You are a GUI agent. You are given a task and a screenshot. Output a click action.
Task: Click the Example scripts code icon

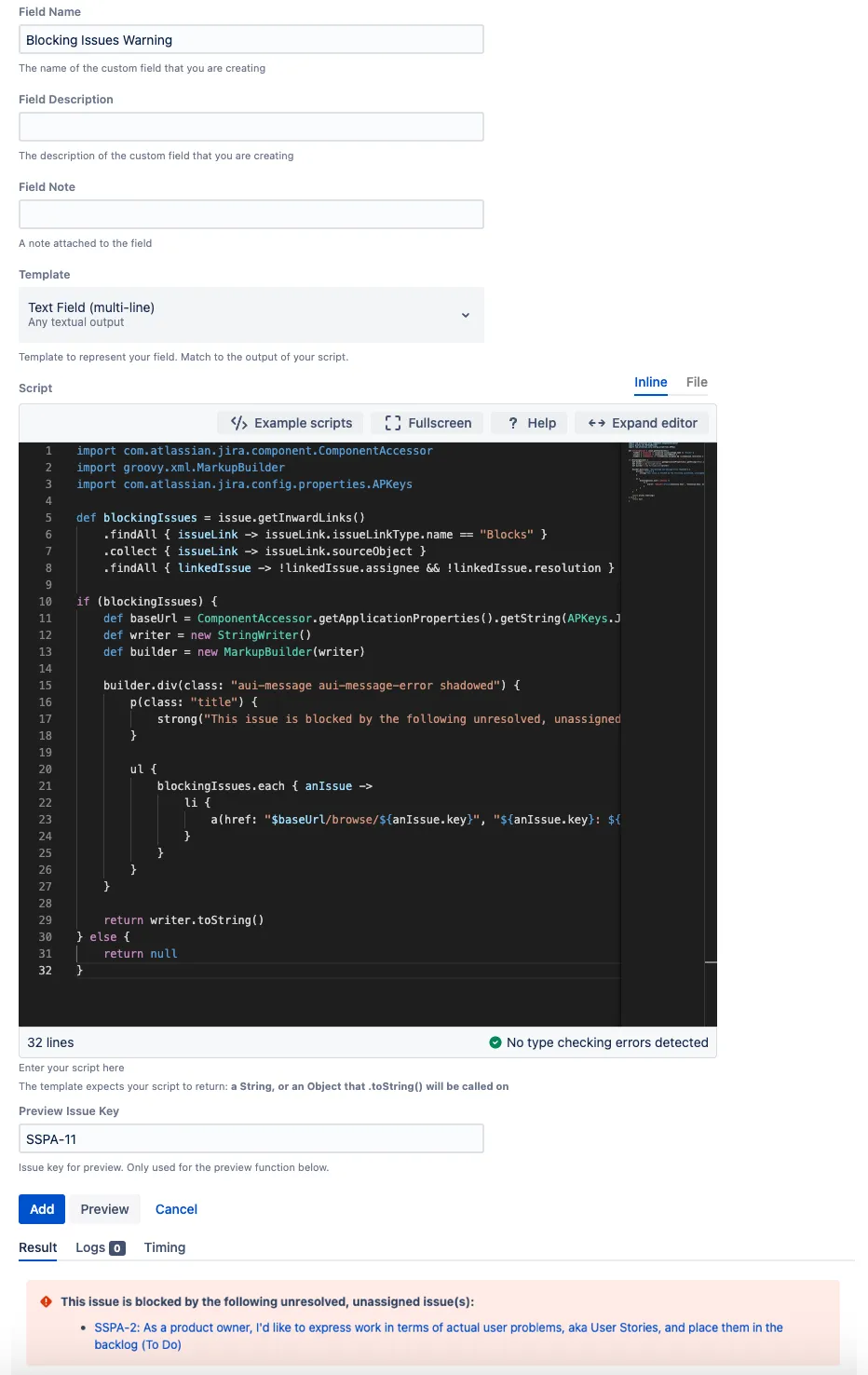tap(239, 423)
